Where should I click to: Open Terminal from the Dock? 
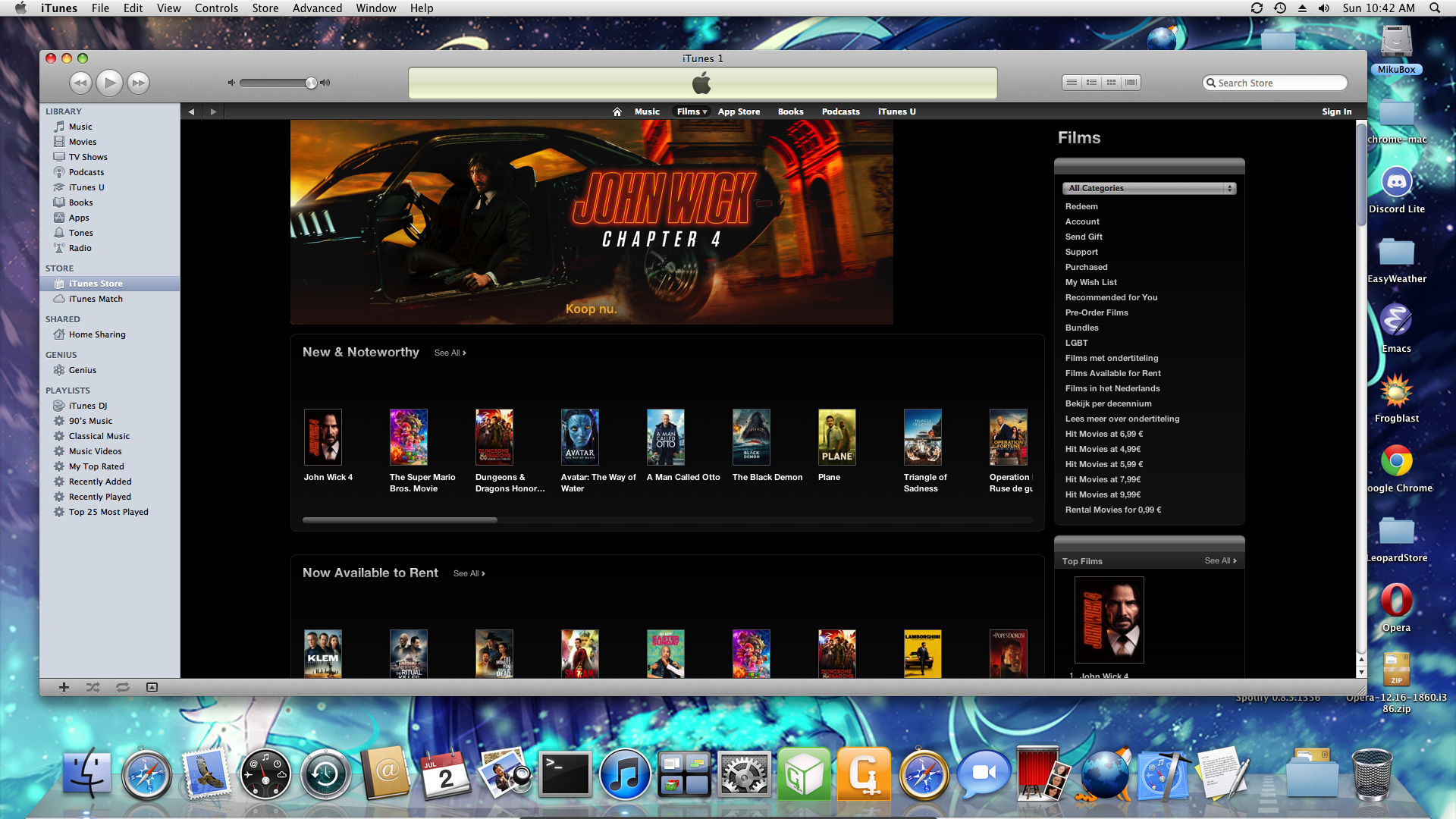coord(565,775)
